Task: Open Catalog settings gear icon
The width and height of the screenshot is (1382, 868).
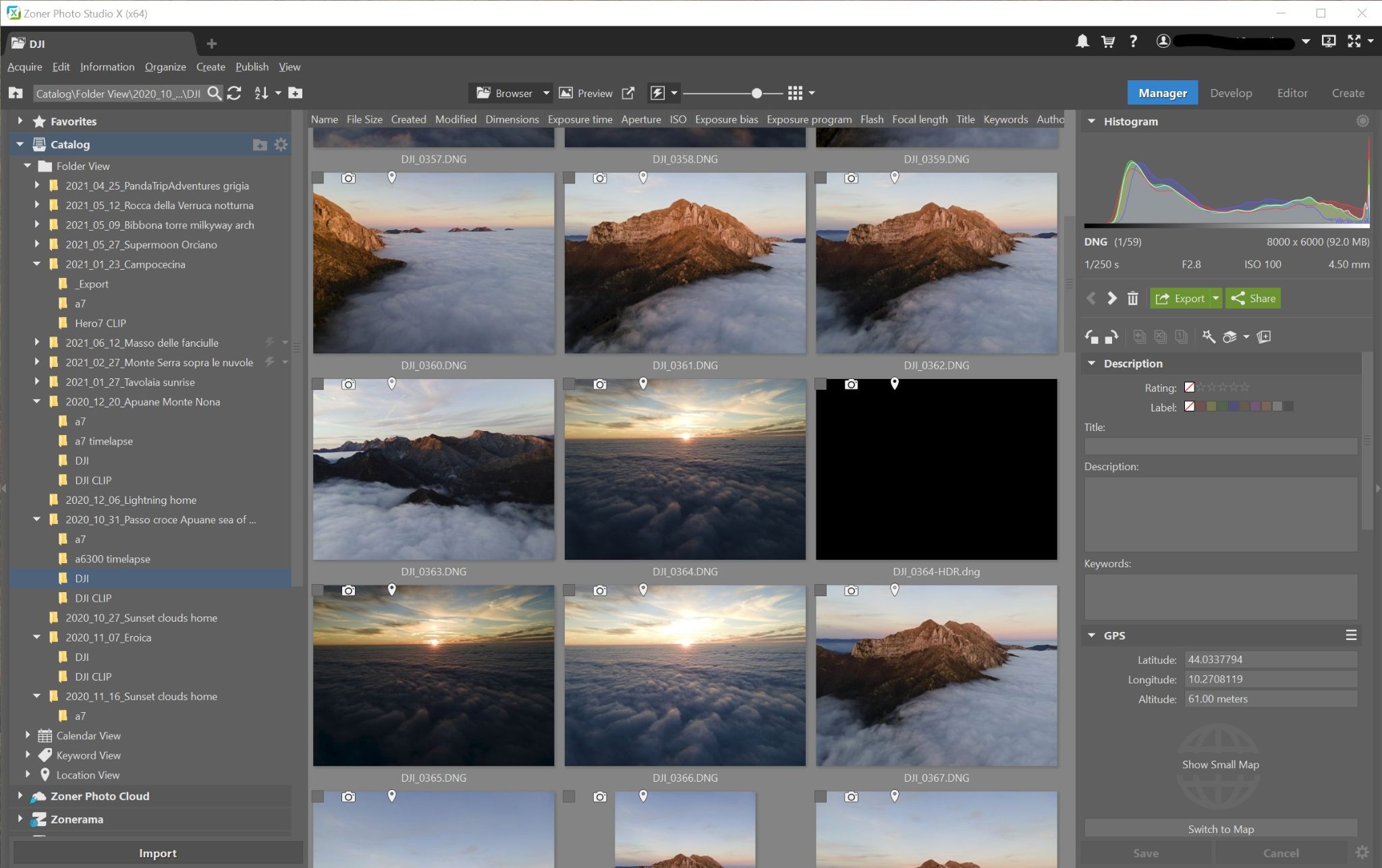Action: pyautogui.click(x=281, y=144)
